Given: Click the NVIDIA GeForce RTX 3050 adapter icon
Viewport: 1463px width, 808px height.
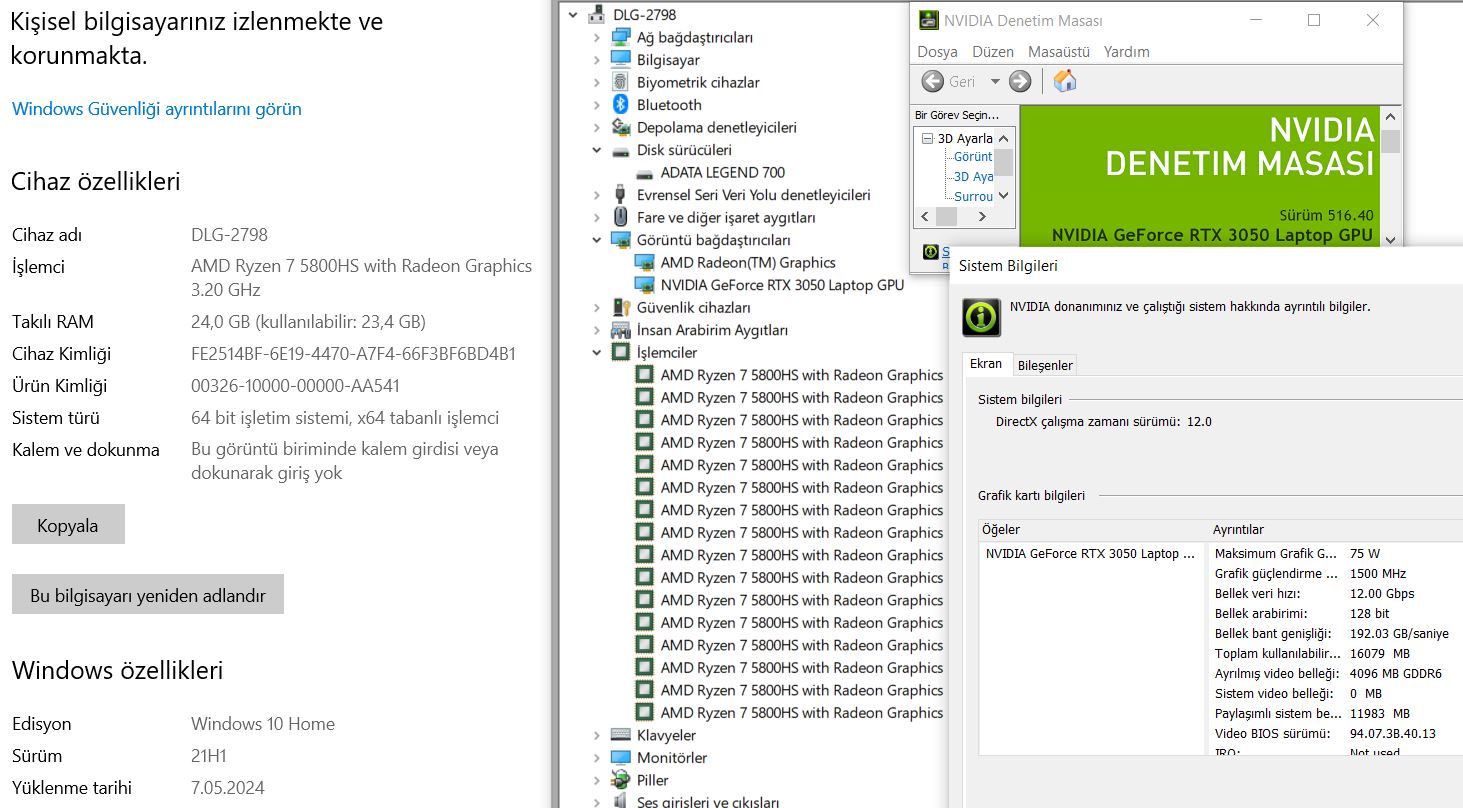Looking at the screenshot, I should [645, 285].
